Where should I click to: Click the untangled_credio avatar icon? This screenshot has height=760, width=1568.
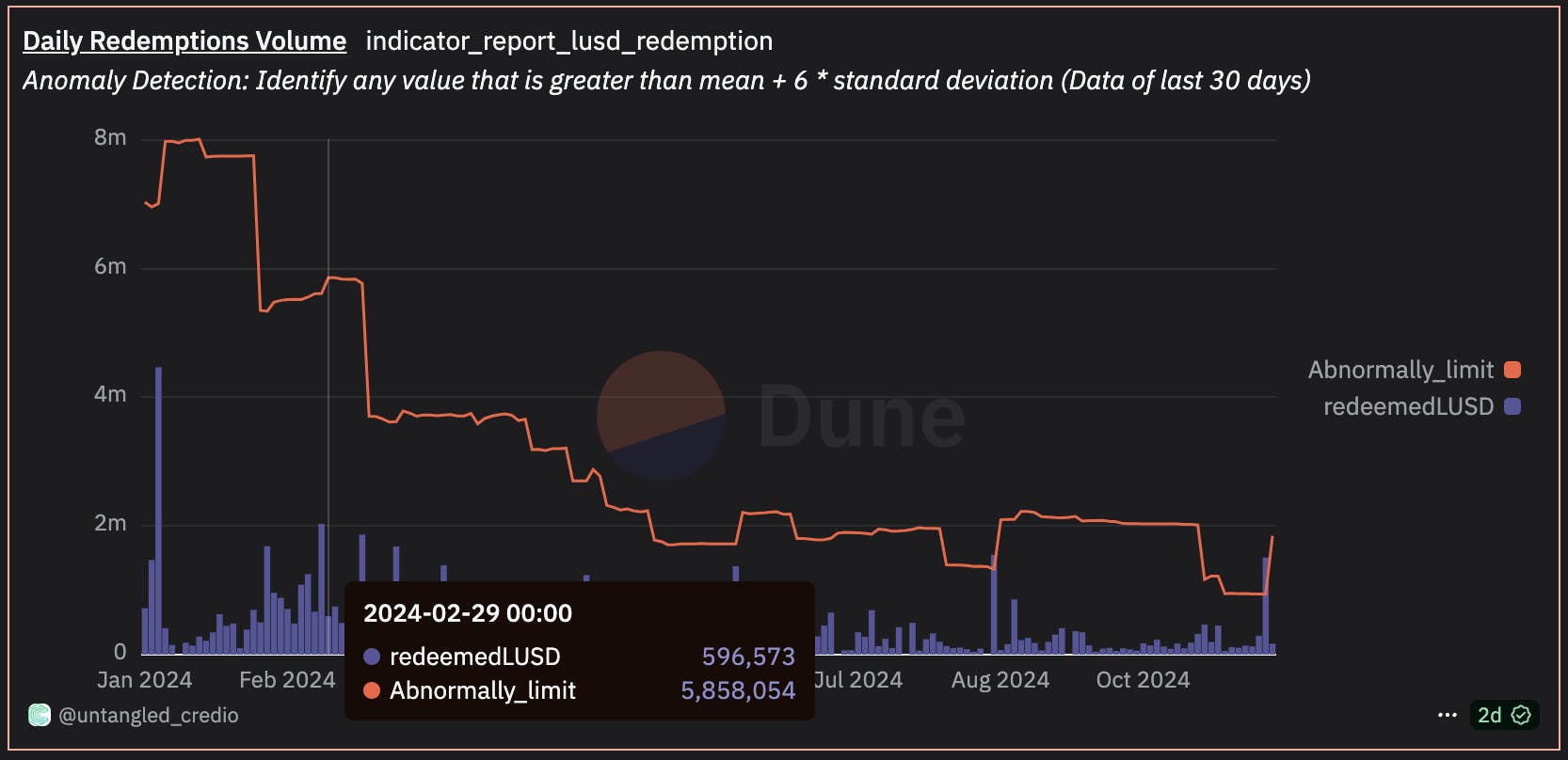[x=39, y=715]
